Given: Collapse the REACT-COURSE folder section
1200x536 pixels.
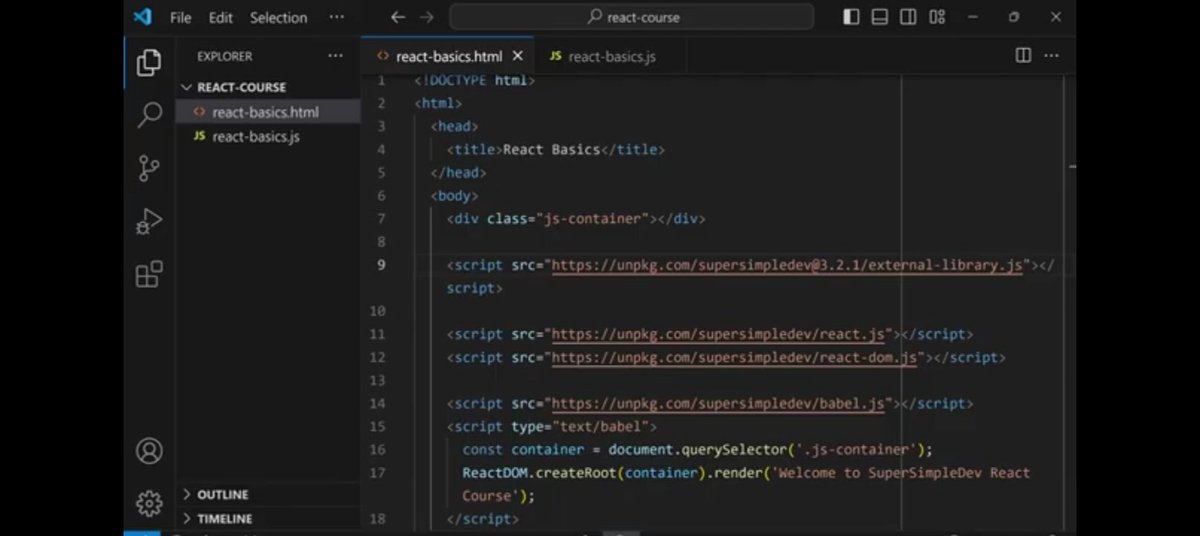Looking at the screenshot, I should [268, 87].
